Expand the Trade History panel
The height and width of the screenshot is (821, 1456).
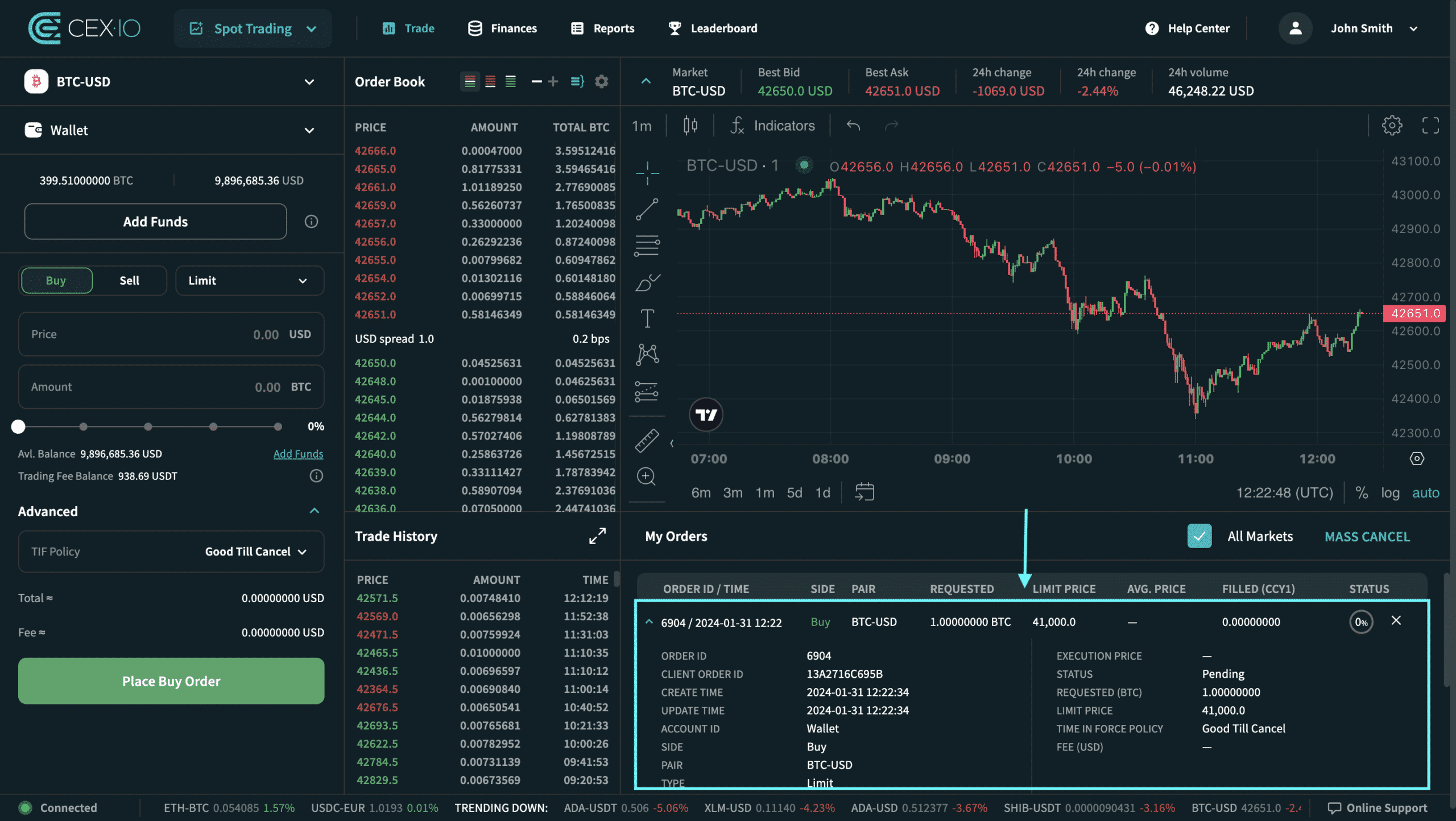[597, 536]
